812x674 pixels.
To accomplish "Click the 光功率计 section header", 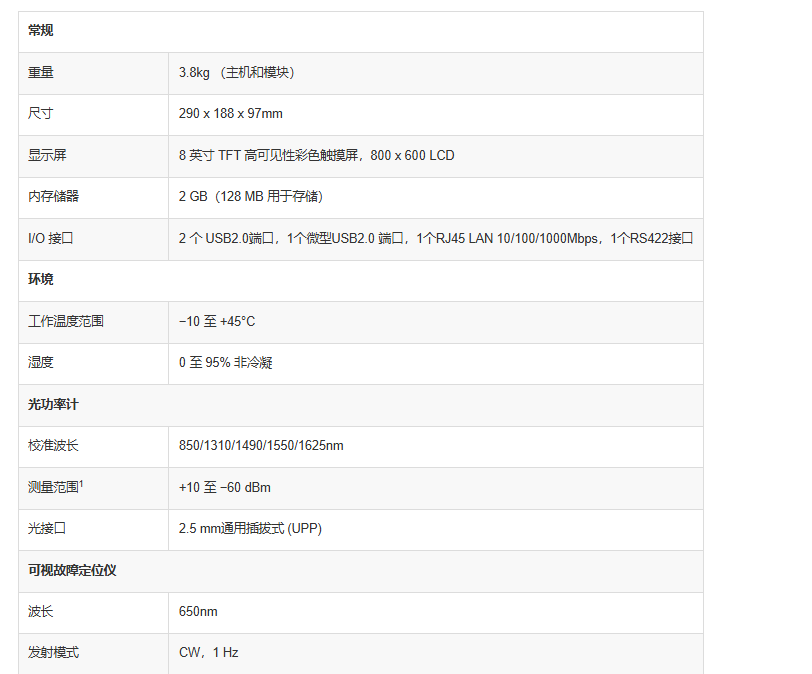I will point(53,404).
